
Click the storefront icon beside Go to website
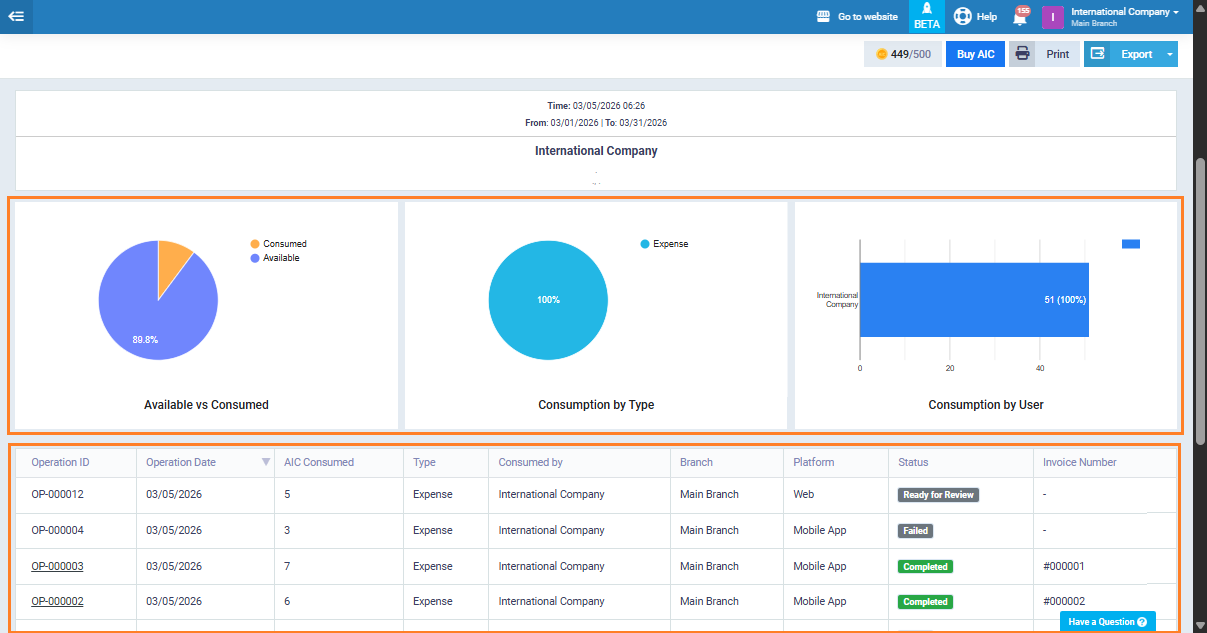(x=823, y=17)
